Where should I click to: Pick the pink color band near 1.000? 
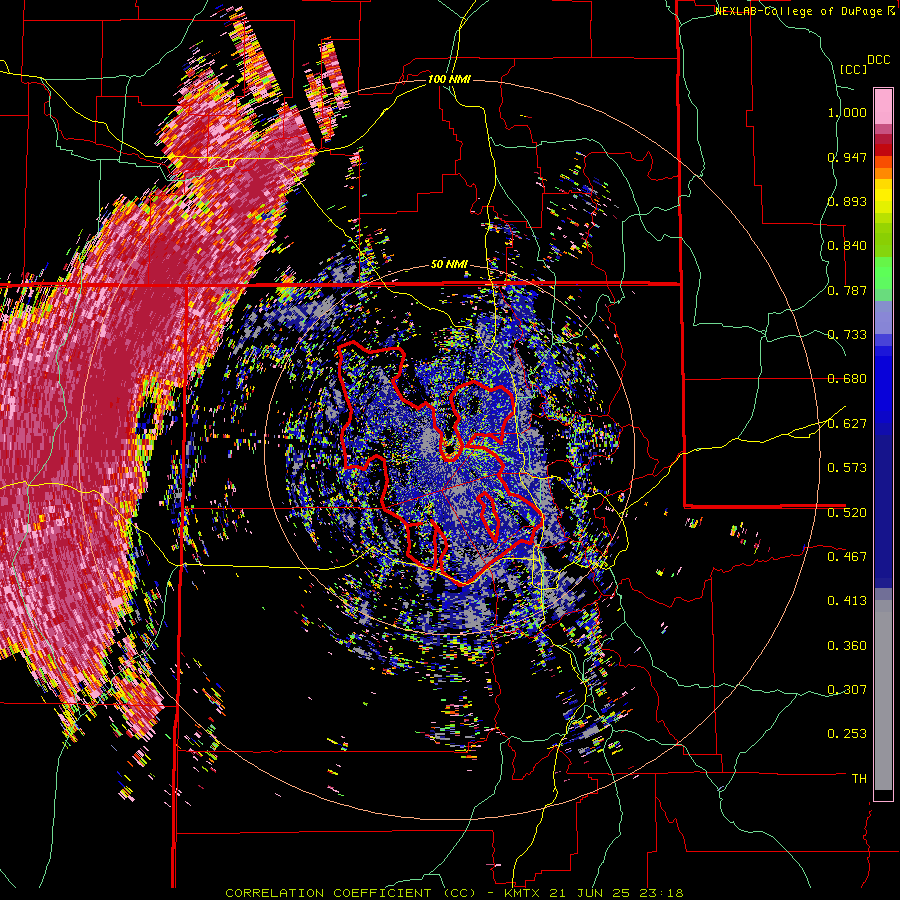tap(883, 106)
